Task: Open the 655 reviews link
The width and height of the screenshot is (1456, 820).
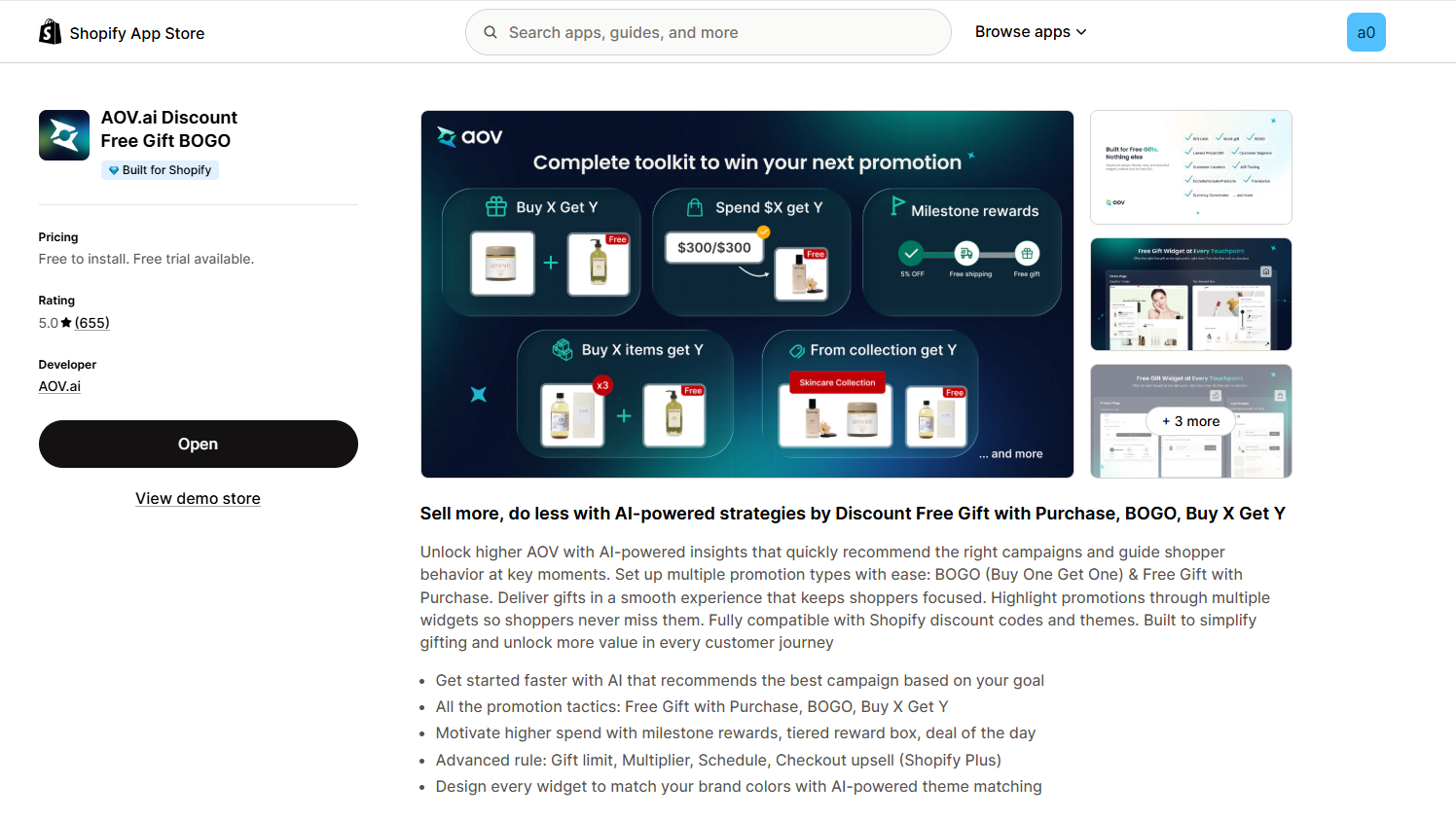Action: (93, 322)
